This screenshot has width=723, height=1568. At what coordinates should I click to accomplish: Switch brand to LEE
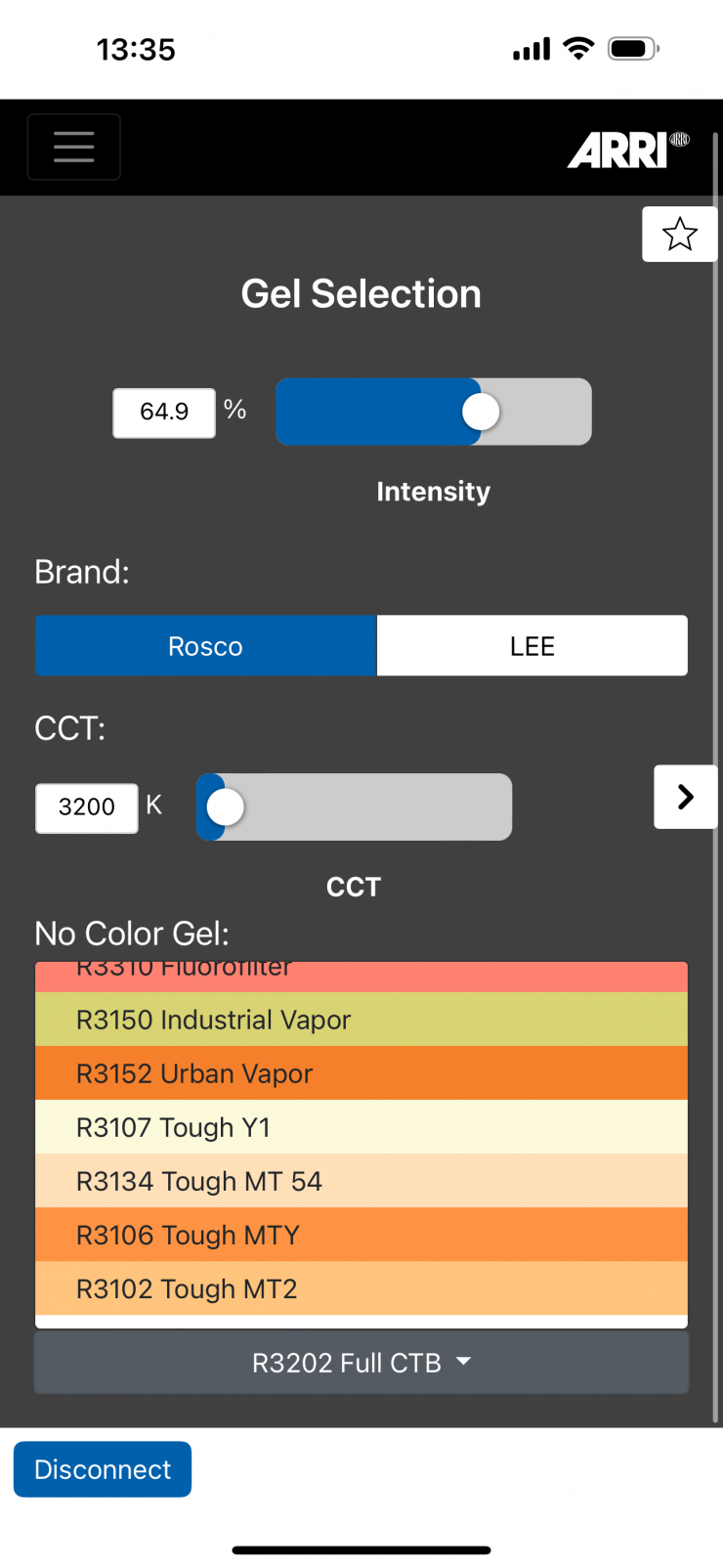[x=532, y=646]
